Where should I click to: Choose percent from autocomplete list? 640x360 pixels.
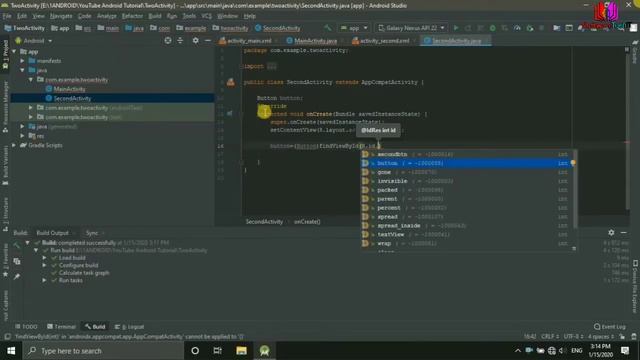pos(467,208)
